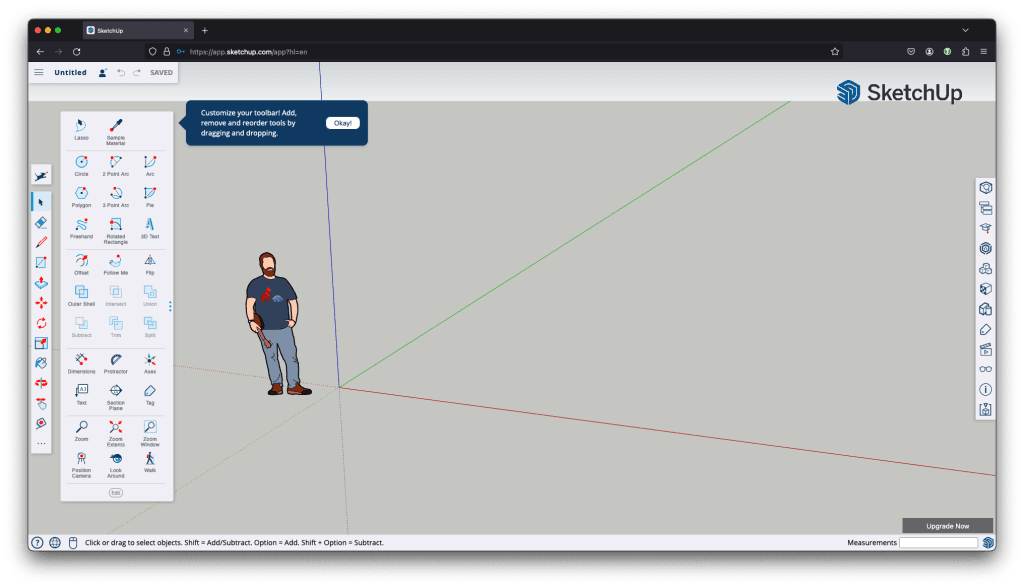Click the Zoom Extents tool
Screen dimensions: 1024x588
coord(116,428)
